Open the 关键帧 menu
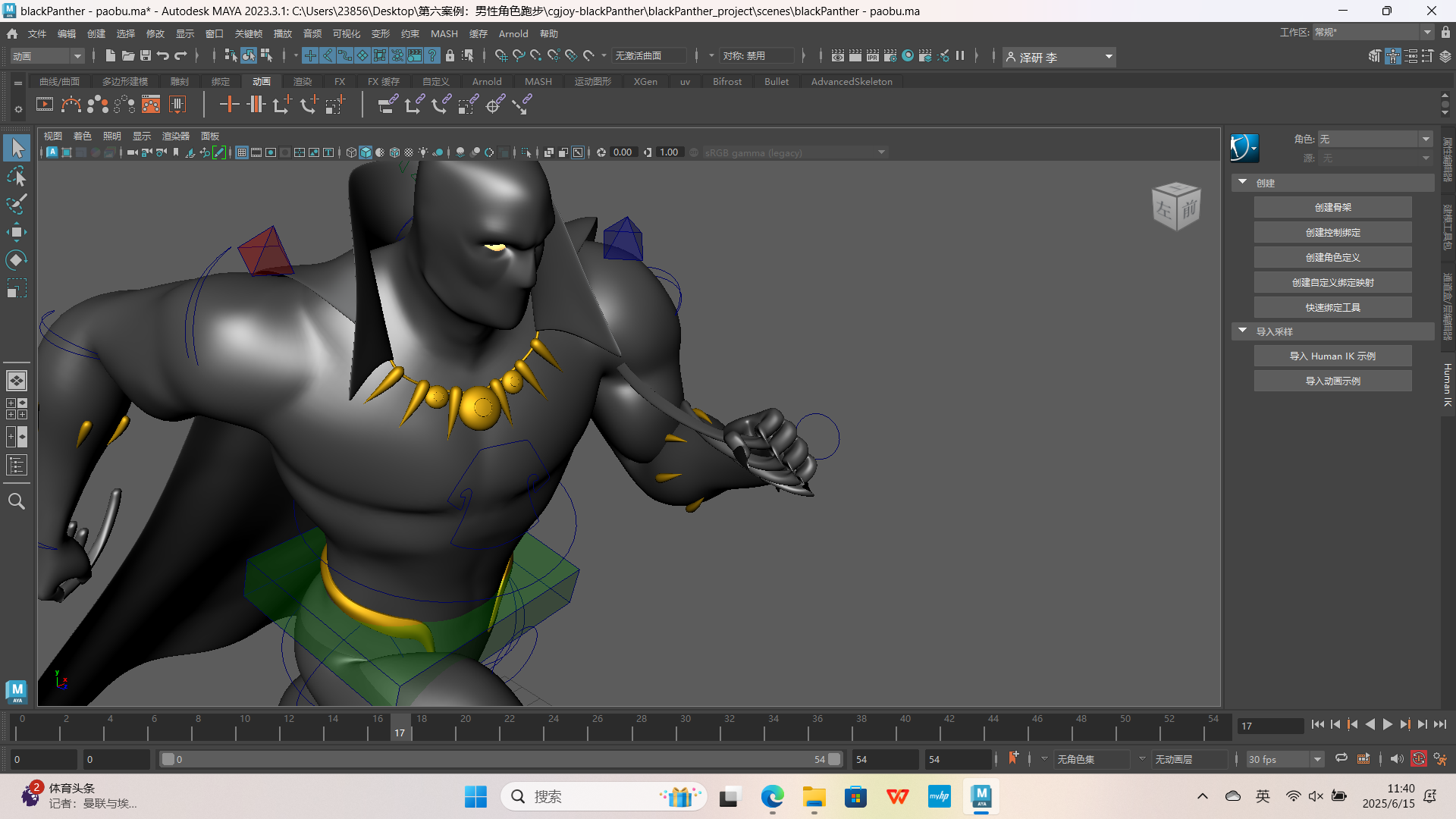This screenshot has width=1456, height=819. [x=248, y=33]
